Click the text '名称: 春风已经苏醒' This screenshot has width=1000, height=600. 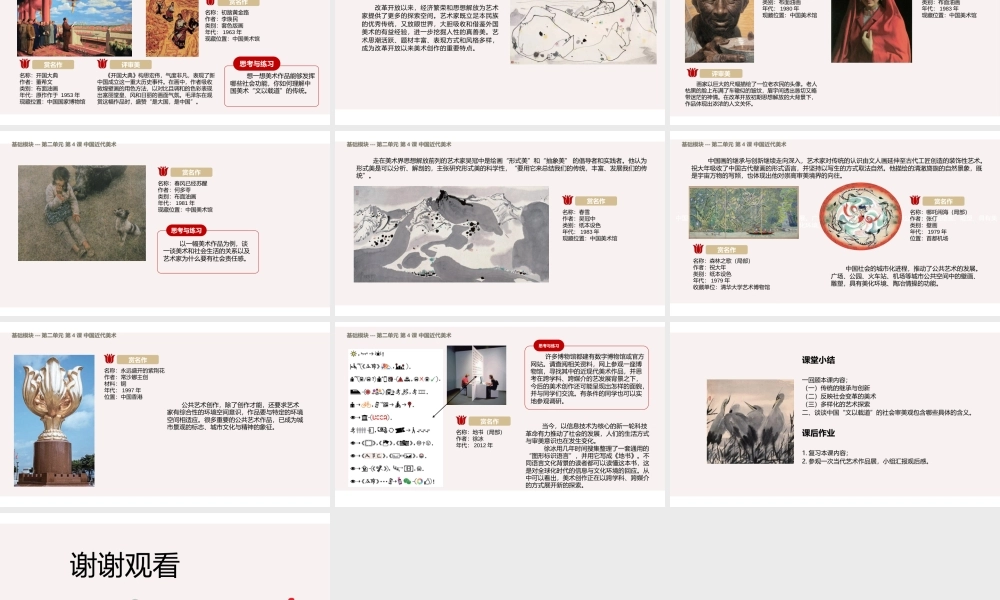(182, 184)
